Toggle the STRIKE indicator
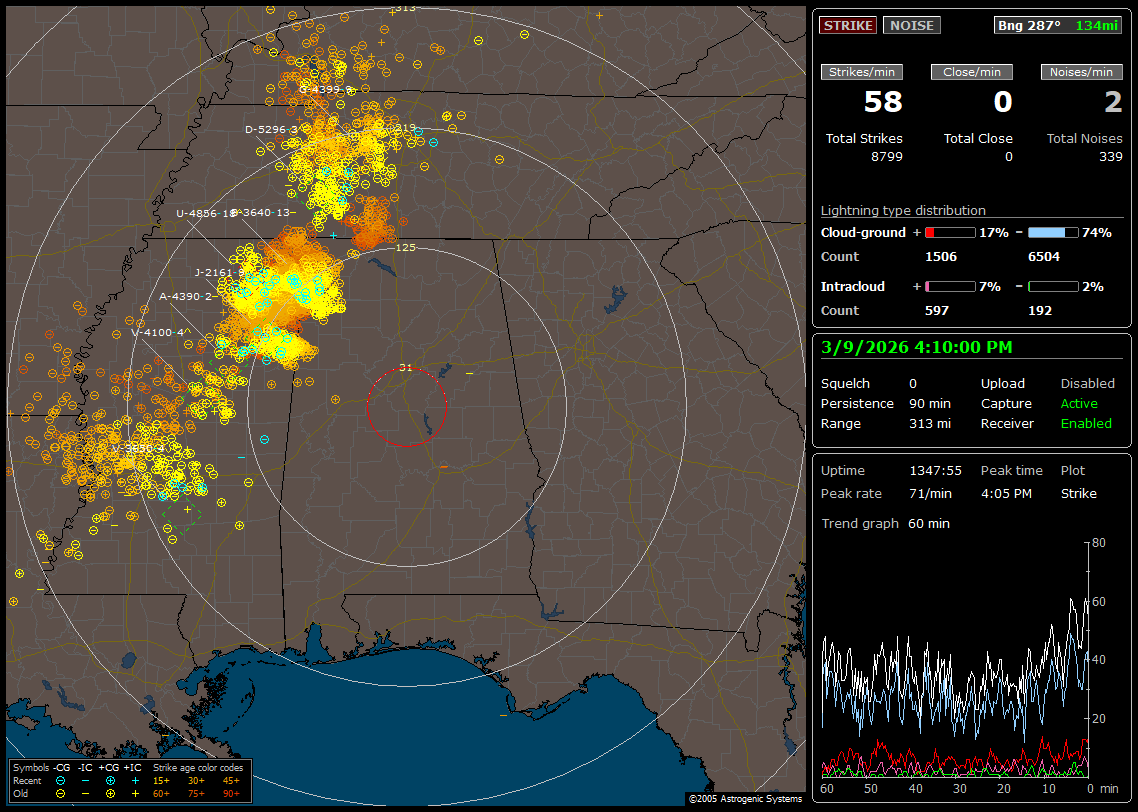 848,25
